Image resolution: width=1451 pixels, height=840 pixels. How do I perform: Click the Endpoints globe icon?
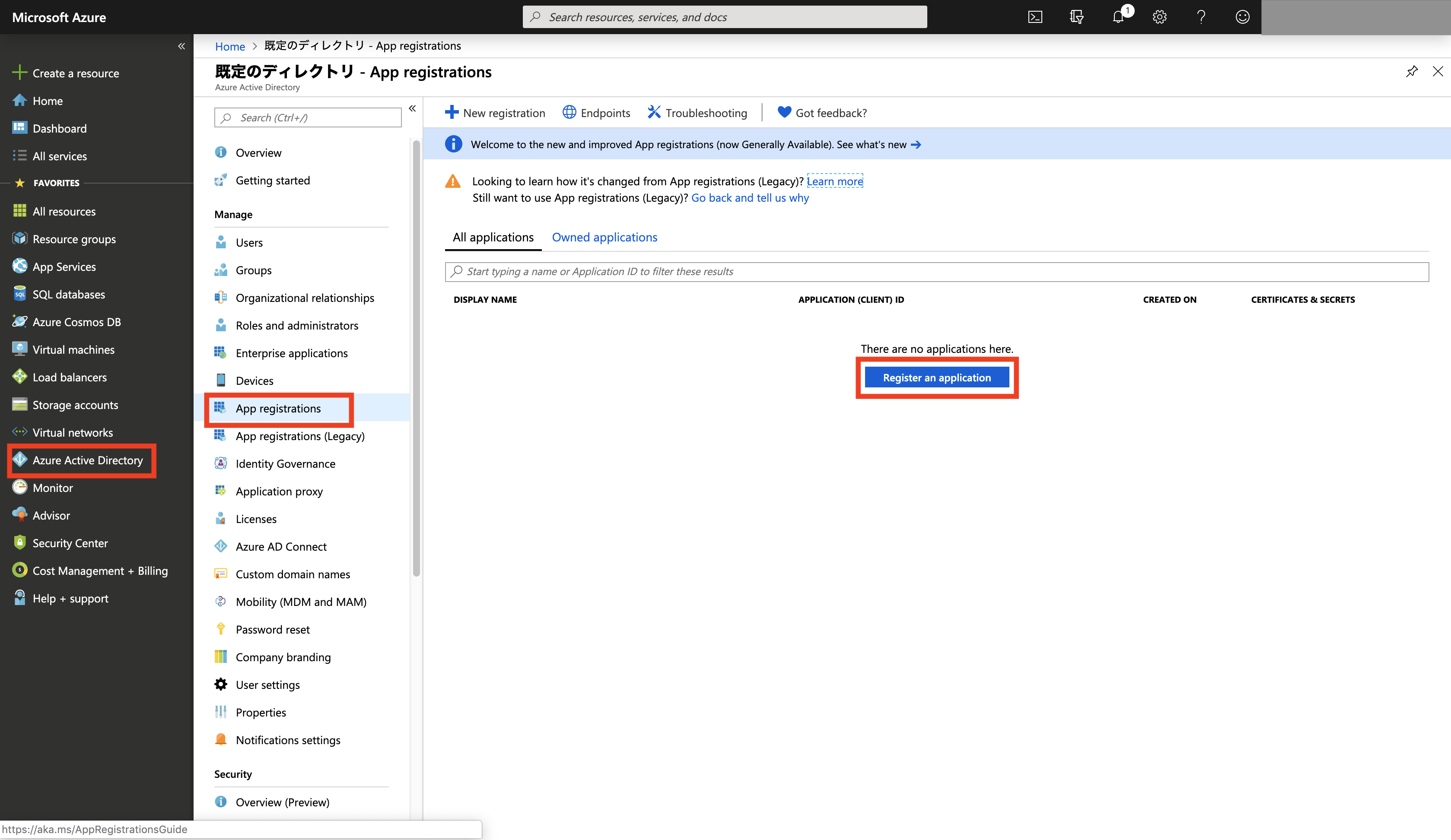[569, 112]
